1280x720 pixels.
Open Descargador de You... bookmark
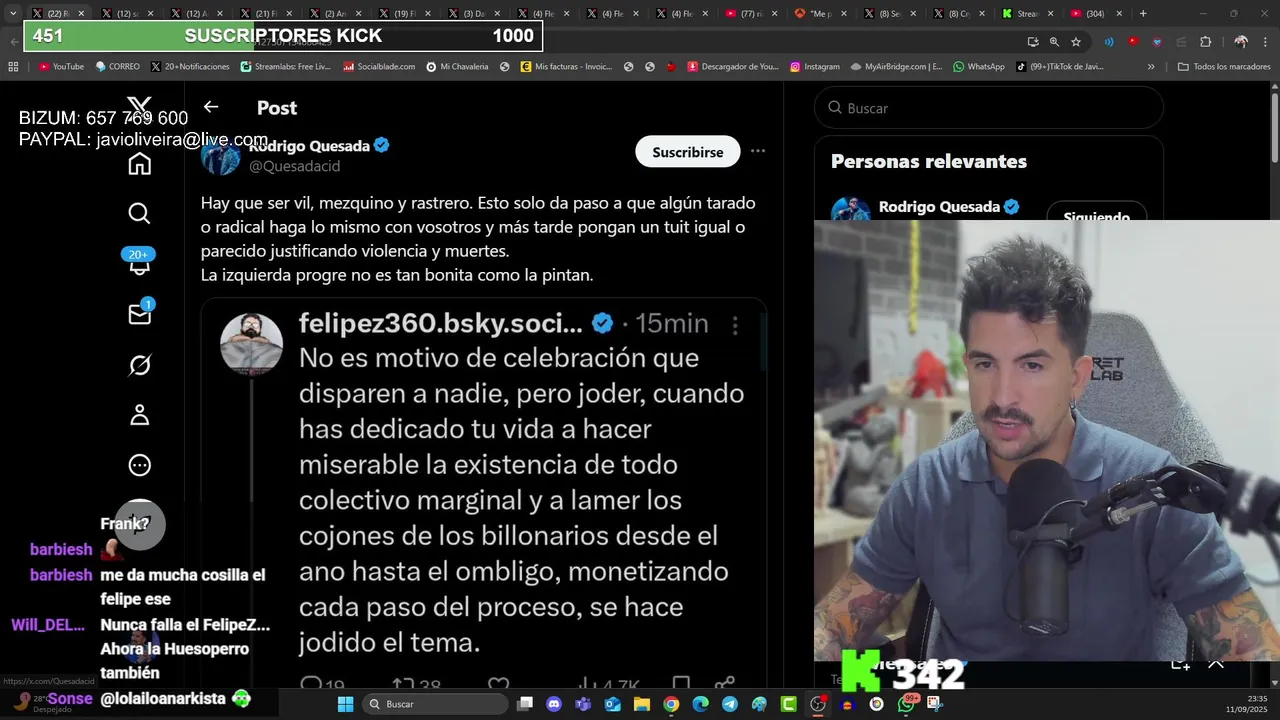(x=732, y=66)
